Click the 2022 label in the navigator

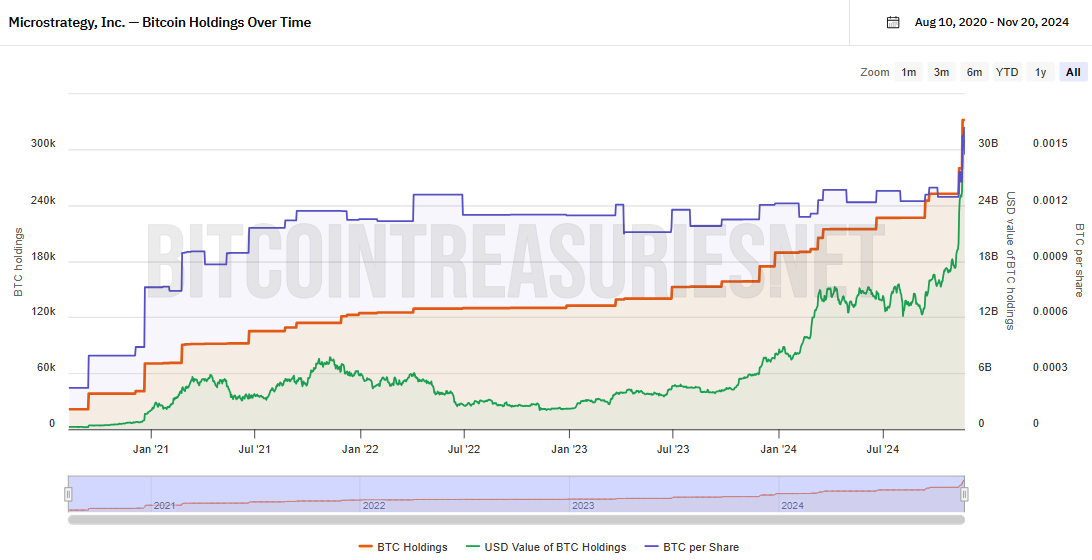point(374,505)
